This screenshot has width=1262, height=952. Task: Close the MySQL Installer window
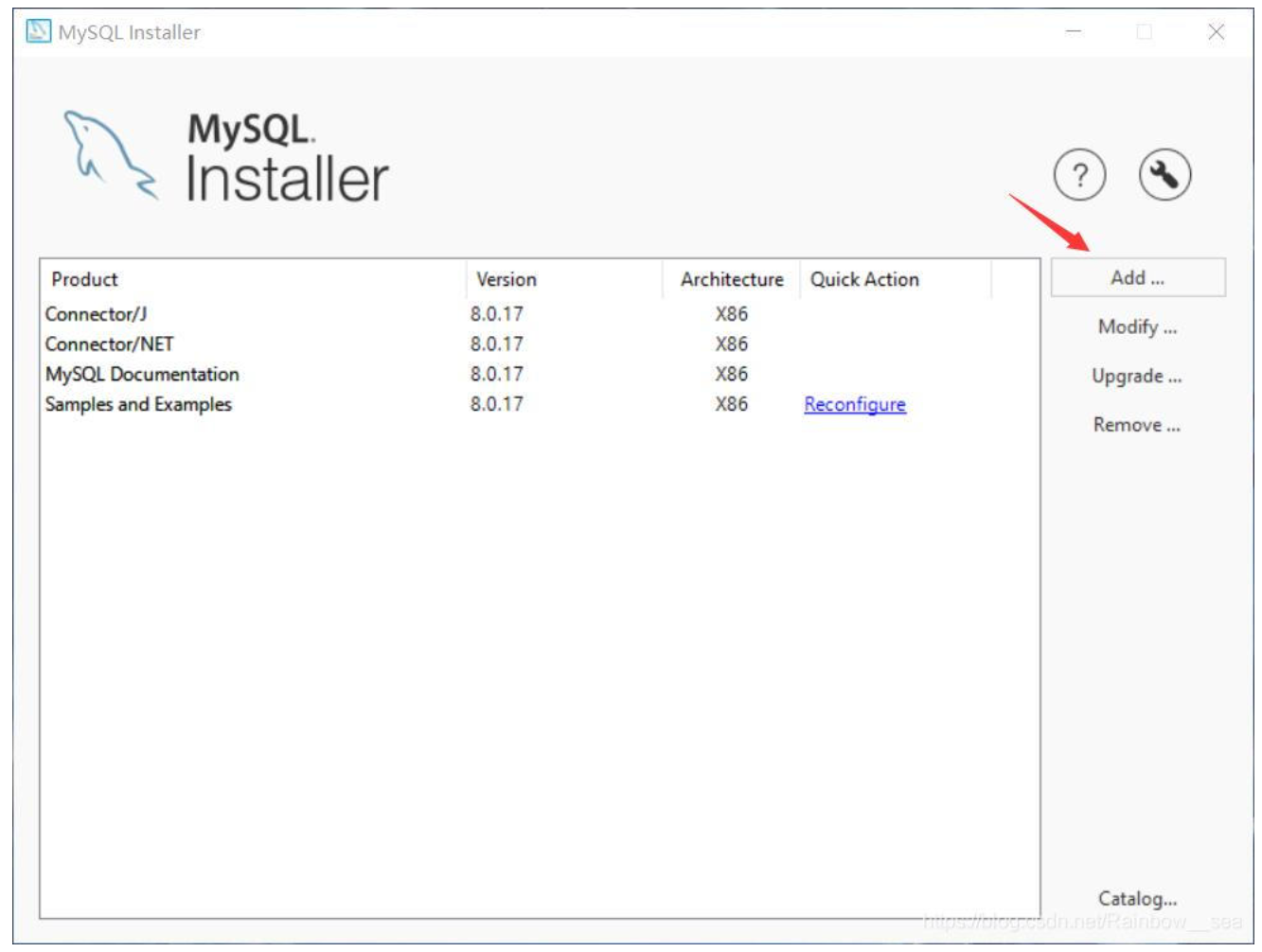point(1217,31)
